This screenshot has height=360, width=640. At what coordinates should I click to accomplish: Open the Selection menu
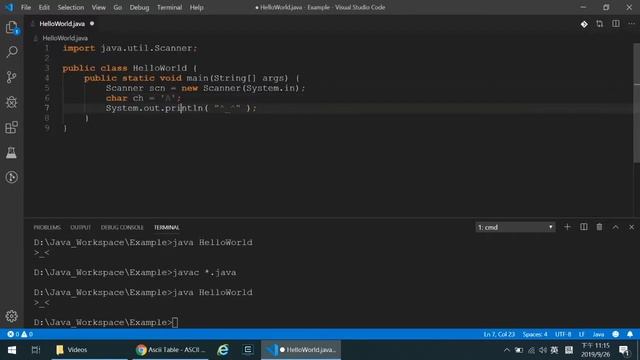(x=71, y=7)
